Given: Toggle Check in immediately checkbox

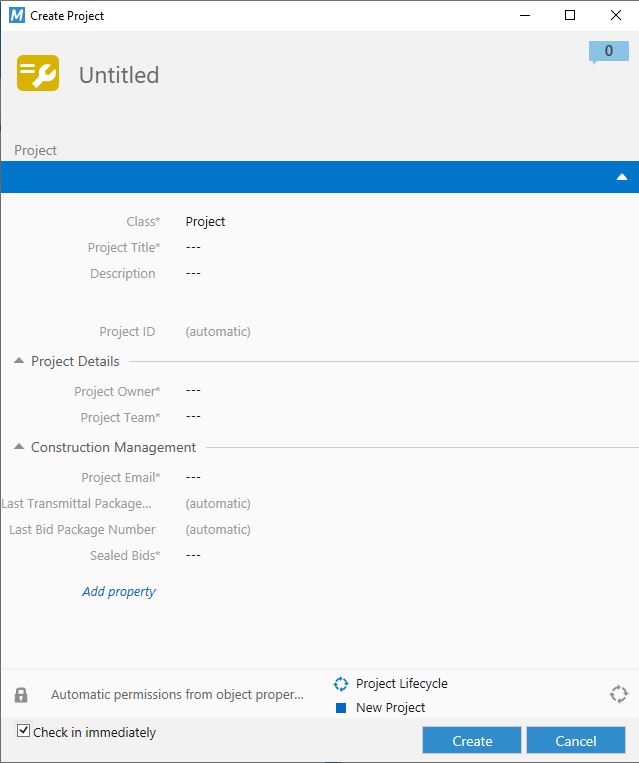Looking at the screenshot, I should (x=23, y=730).
